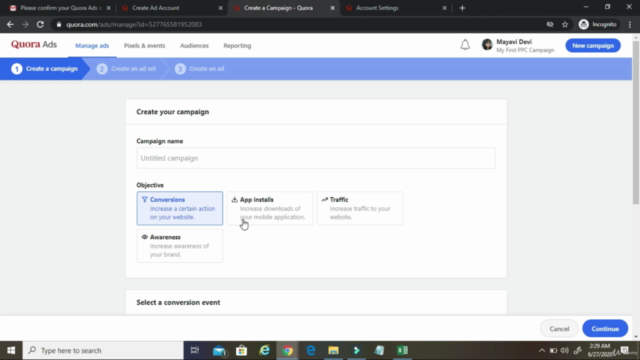The width and height of the screenshot is (640, 360).
Task: Open the Manage ads tab
Action: point(92,46)
